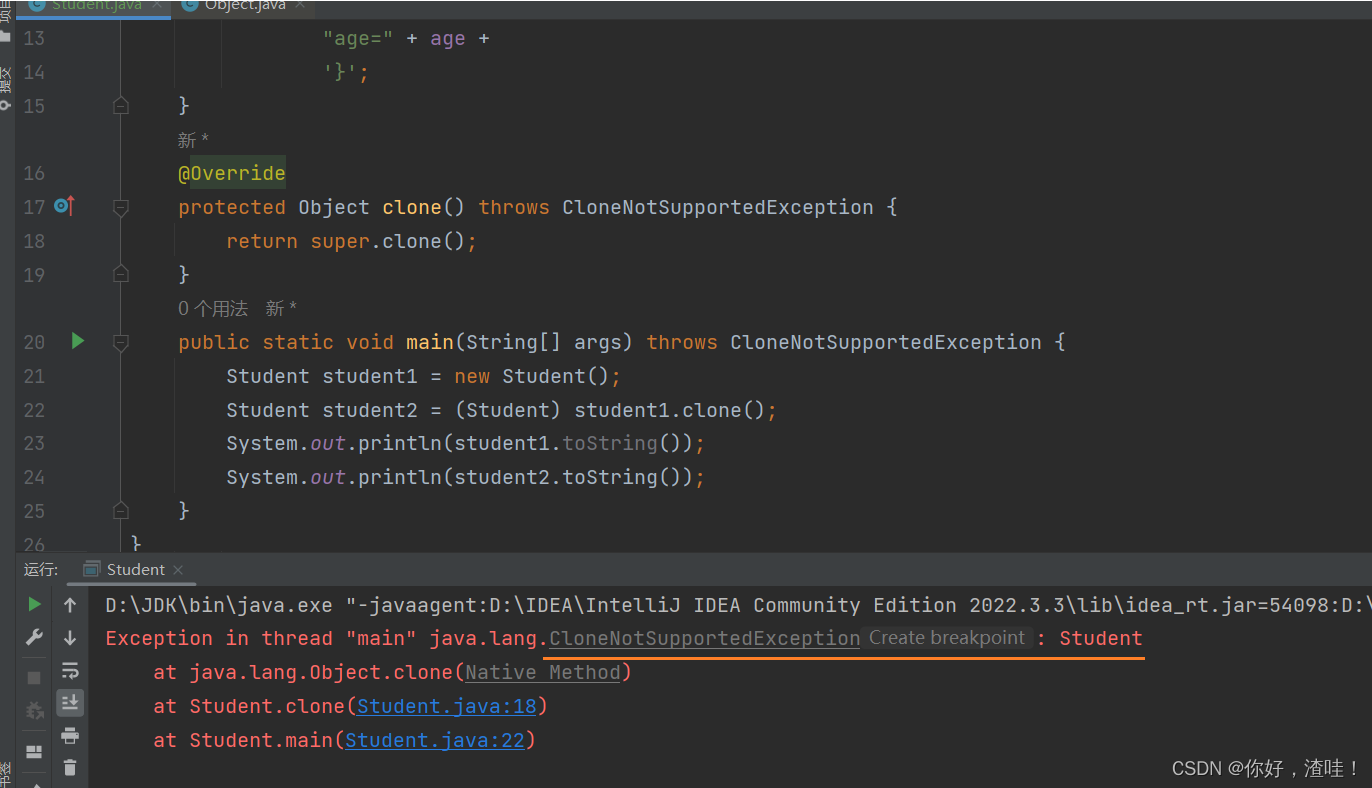Run main method via gutter arrow on line 20
This screenshot has height=788, width=1372.
(78, 341)
